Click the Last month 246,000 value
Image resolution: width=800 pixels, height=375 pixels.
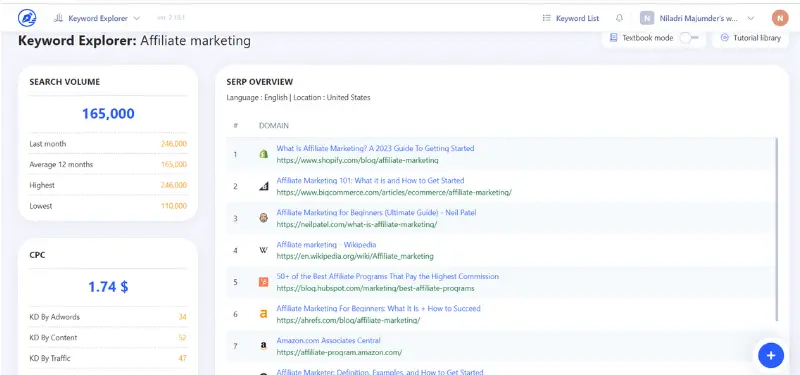click(x=173, y=144)
